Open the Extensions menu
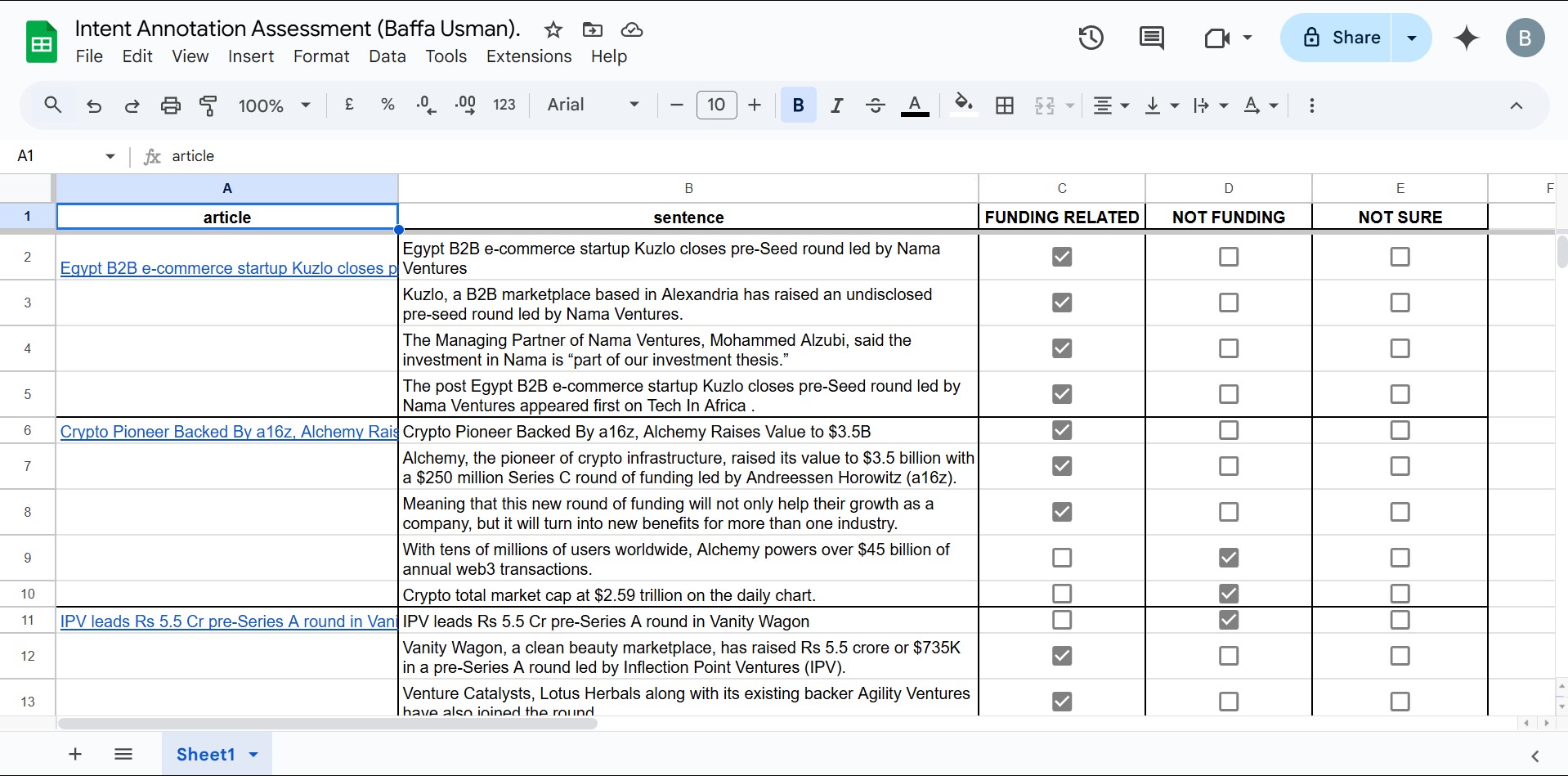 pyautogui.click(x=529, y=56)
